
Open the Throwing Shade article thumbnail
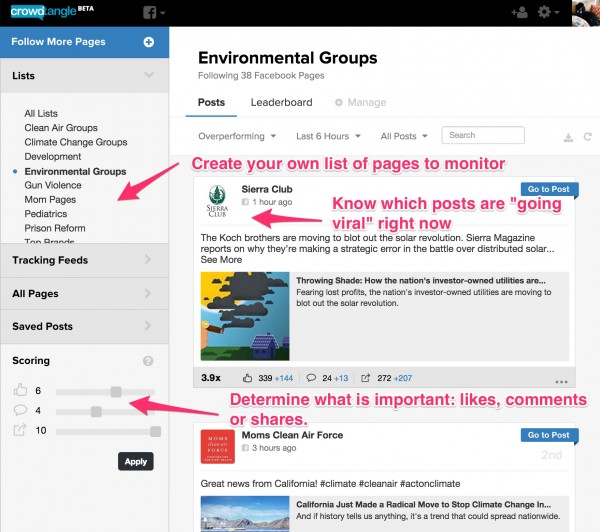pos(245,316)
